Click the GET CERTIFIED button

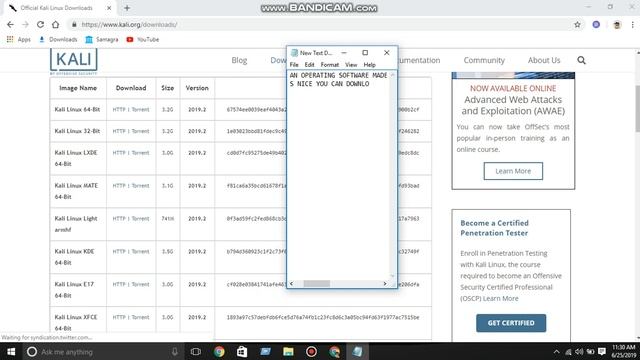click(511, 323)
